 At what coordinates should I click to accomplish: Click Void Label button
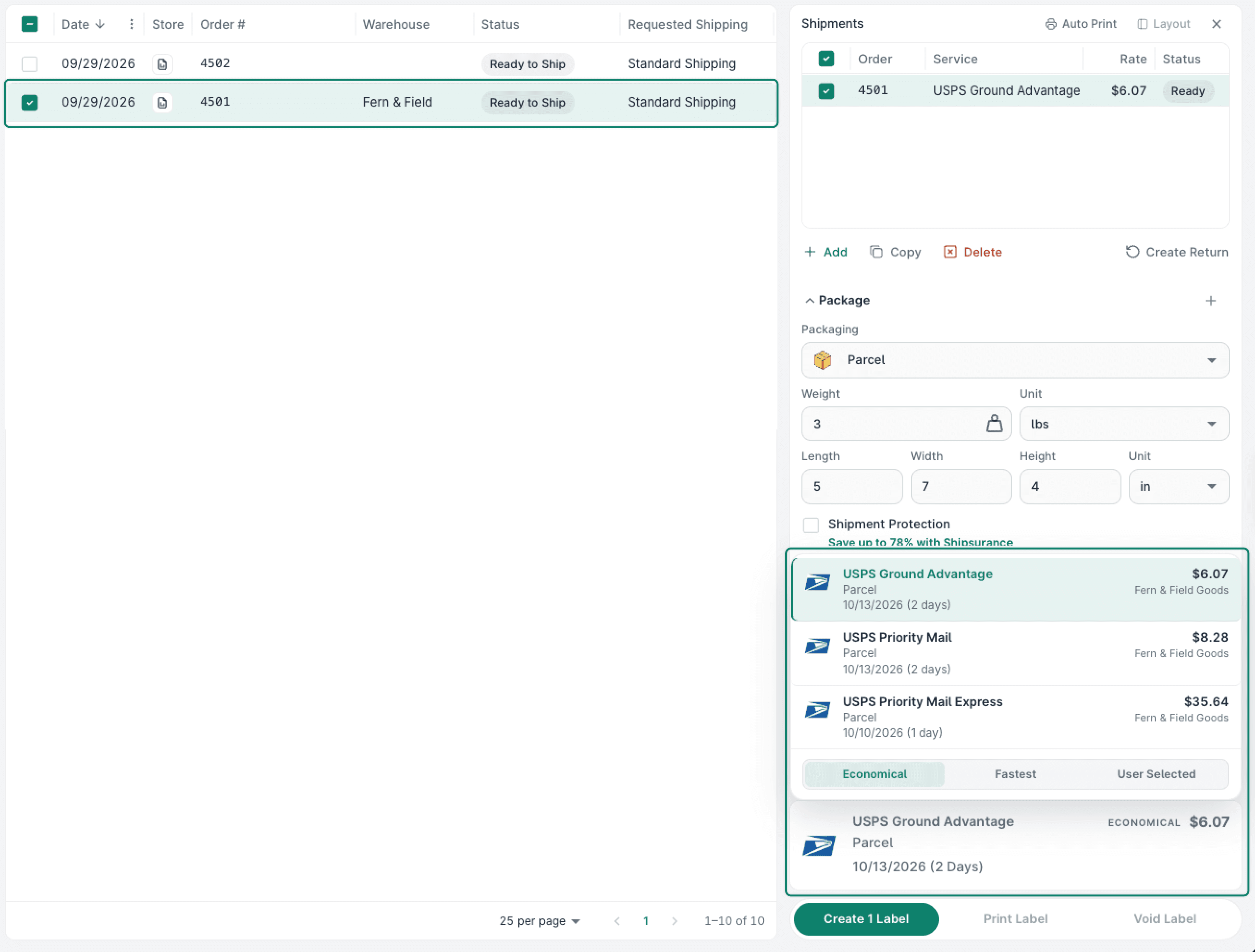click(x=1164, y=919)
